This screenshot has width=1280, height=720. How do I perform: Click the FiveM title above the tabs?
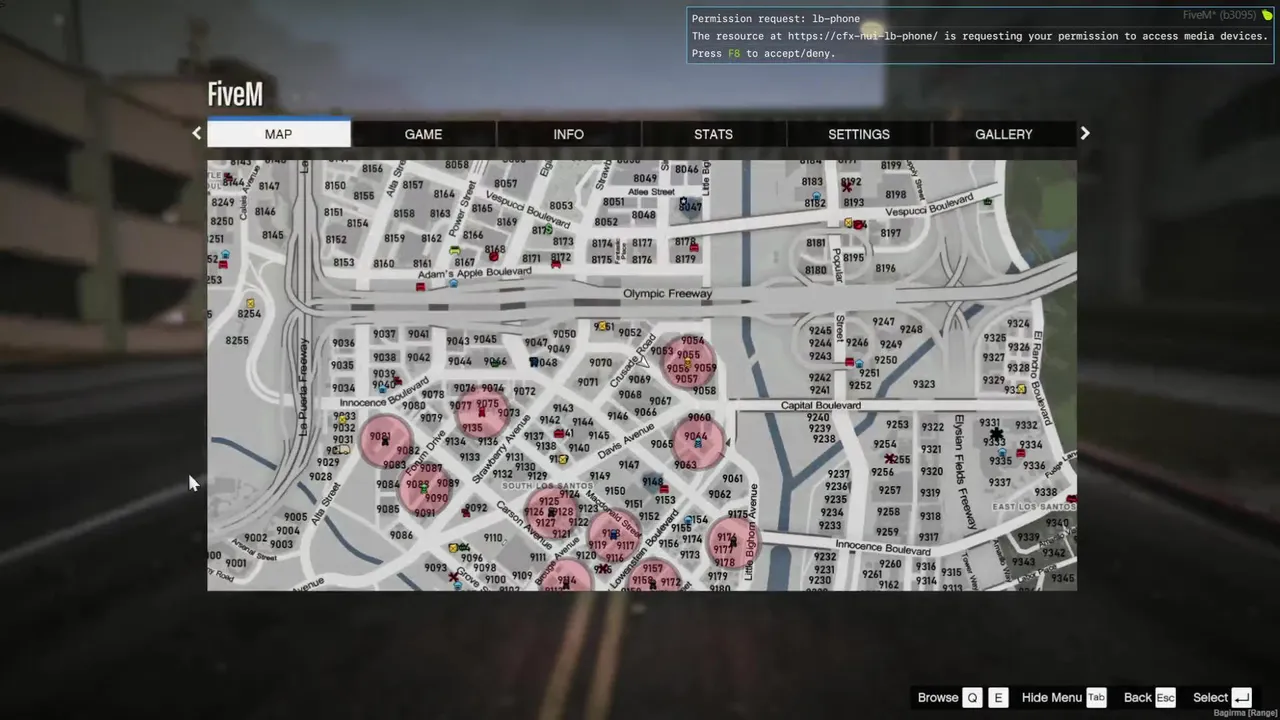point(235,94)
